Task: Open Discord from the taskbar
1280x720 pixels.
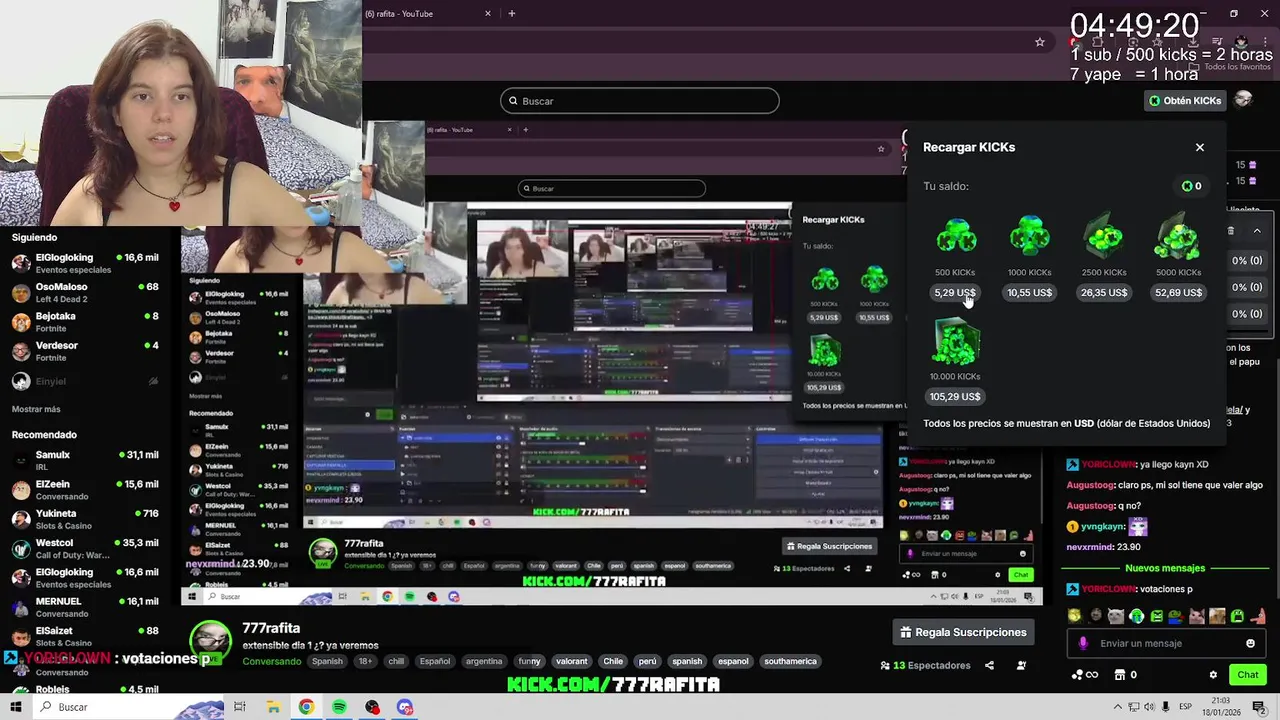Action: (405, 707)
